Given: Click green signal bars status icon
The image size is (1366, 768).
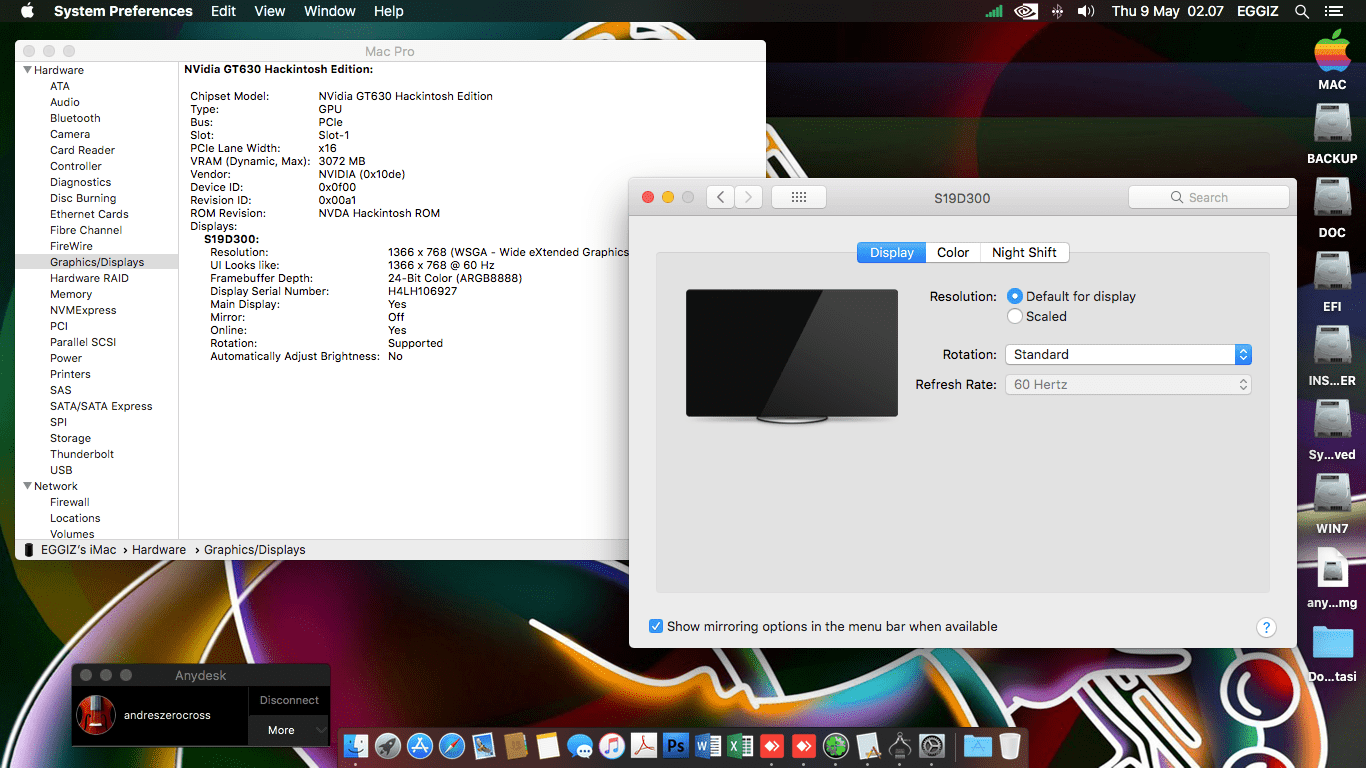Looking at the screenshot, I should (x=994, y=11).
